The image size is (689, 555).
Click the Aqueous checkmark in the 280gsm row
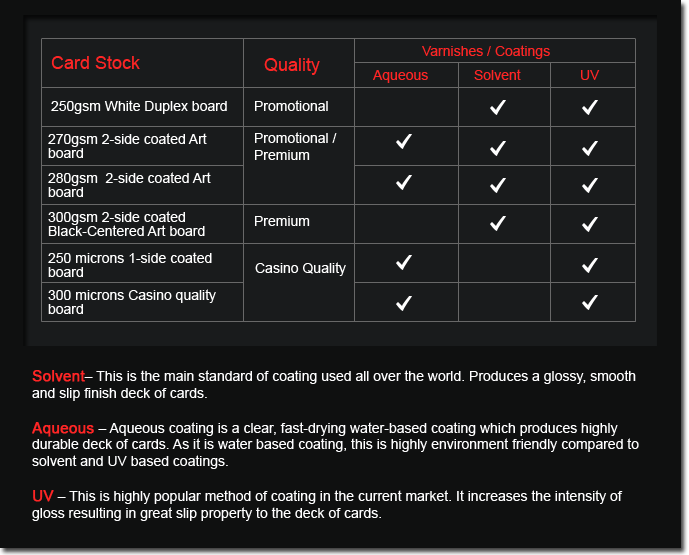(x=404, y=182)
